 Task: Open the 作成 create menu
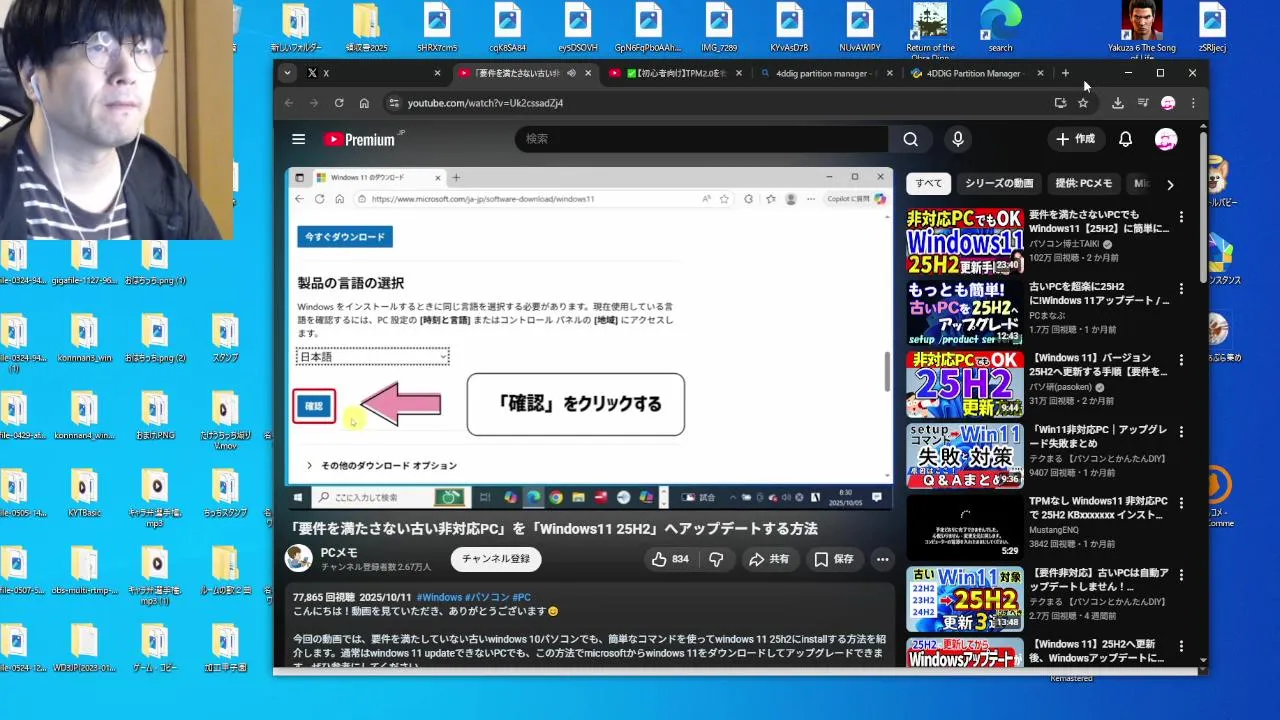[1075, 139]
